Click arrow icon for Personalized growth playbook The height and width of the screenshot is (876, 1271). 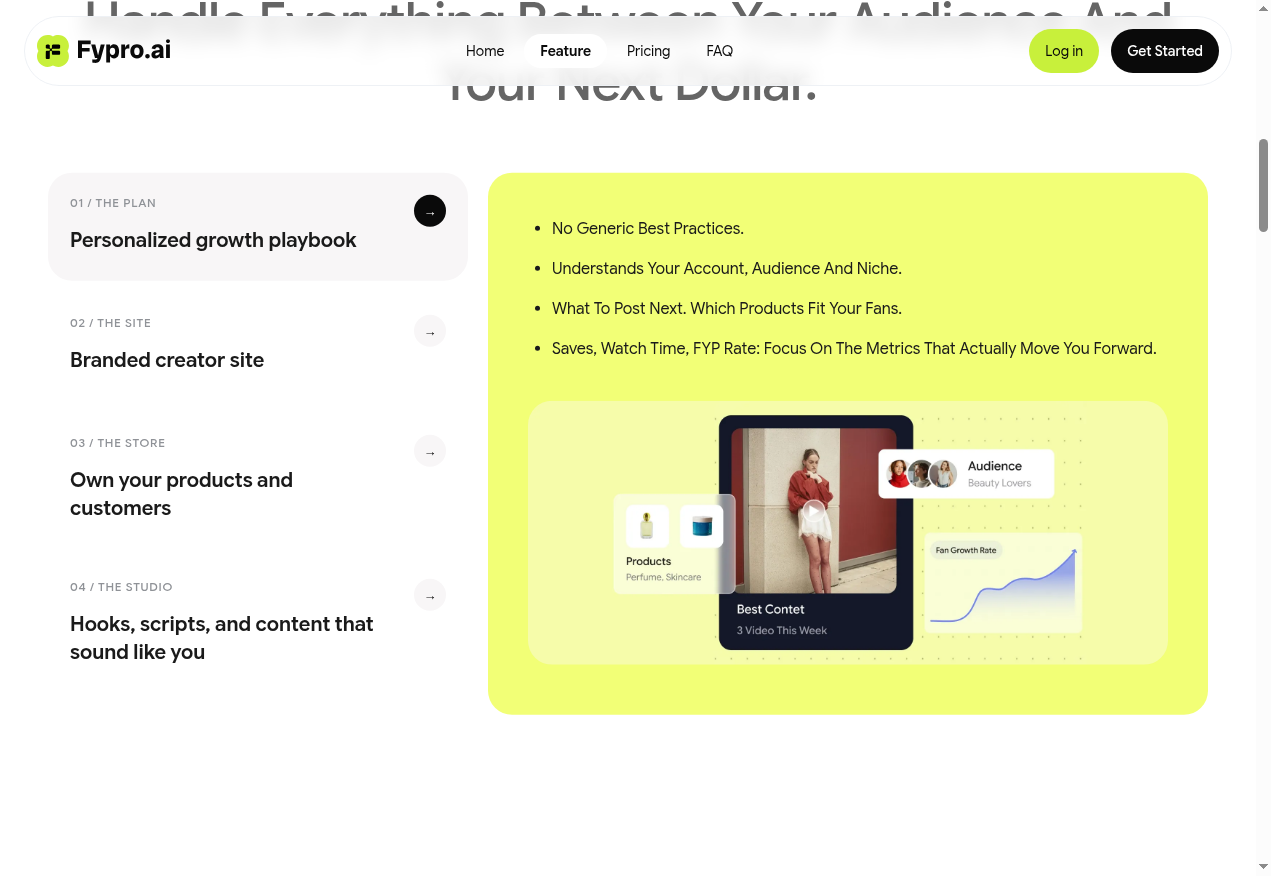point(430,211)
